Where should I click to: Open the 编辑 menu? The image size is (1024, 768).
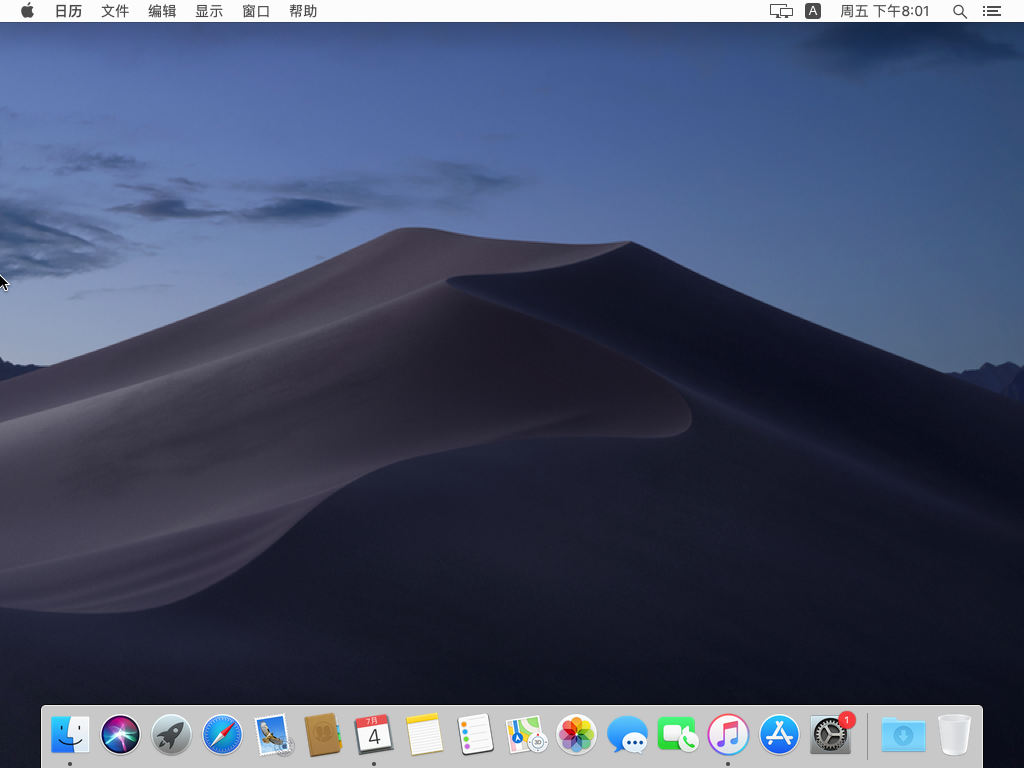tap(162, 11)
